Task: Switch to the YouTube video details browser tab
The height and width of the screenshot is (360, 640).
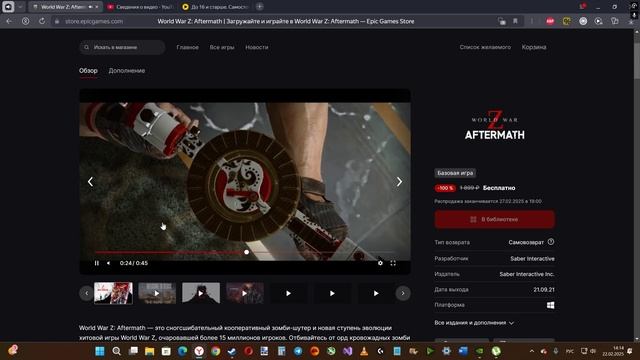Action: tap(140, 7)
